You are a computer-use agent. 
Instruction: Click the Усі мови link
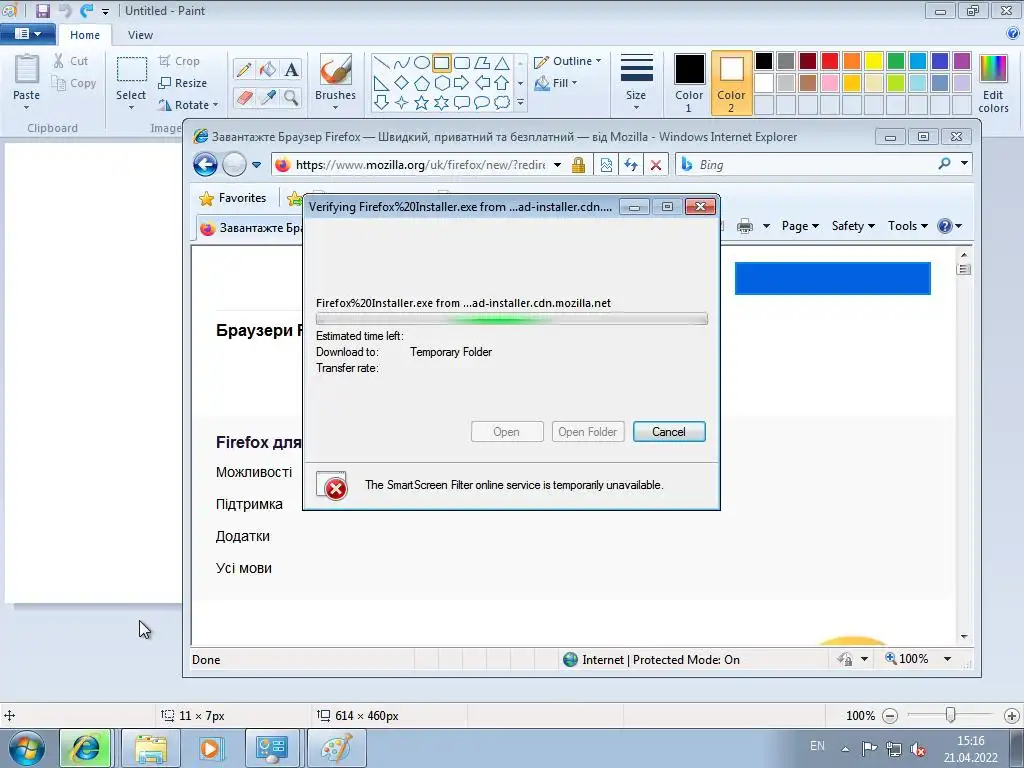[244, 568]
